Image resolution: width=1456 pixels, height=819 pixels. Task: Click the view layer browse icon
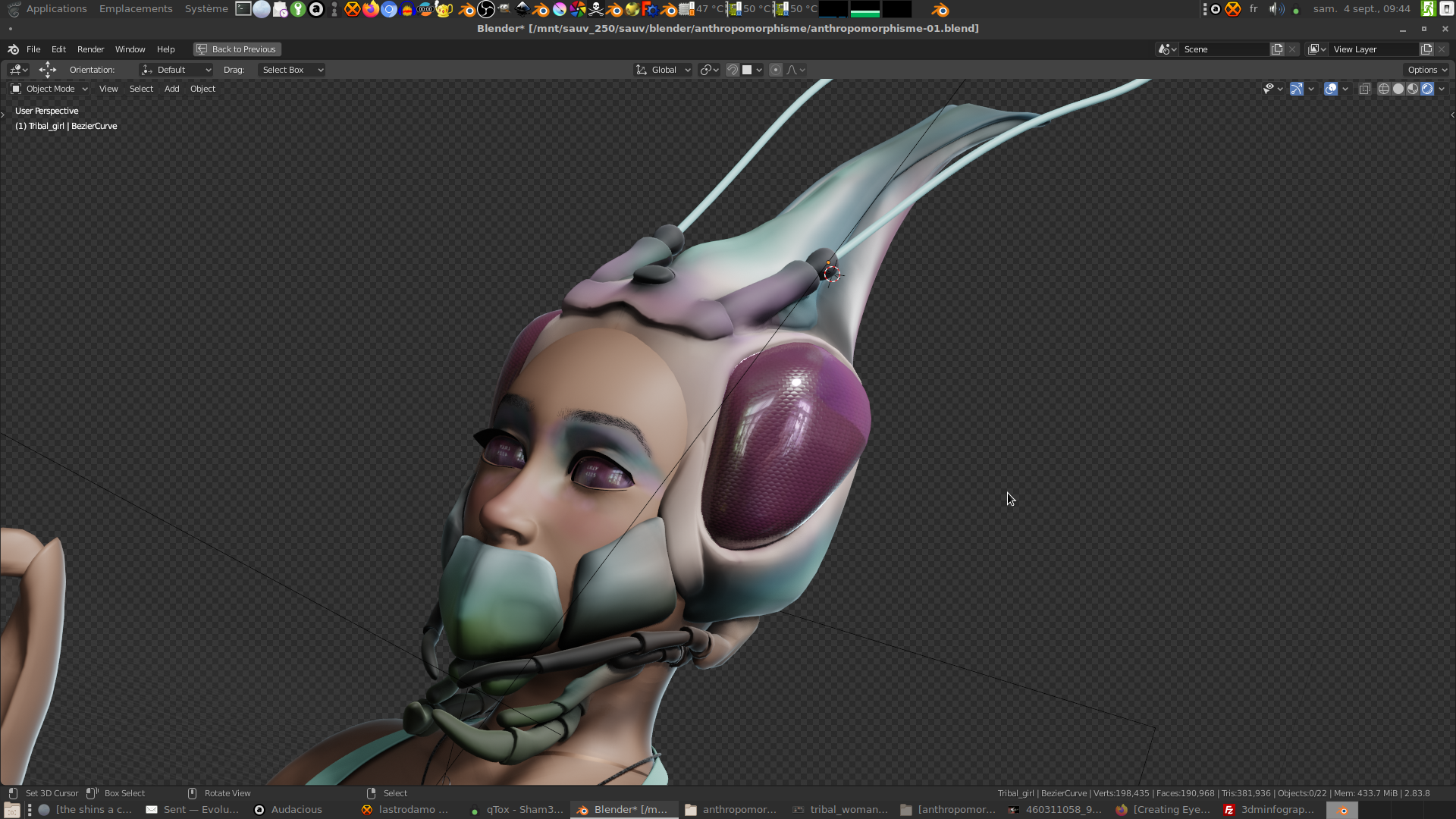[x=1316, y=49]
